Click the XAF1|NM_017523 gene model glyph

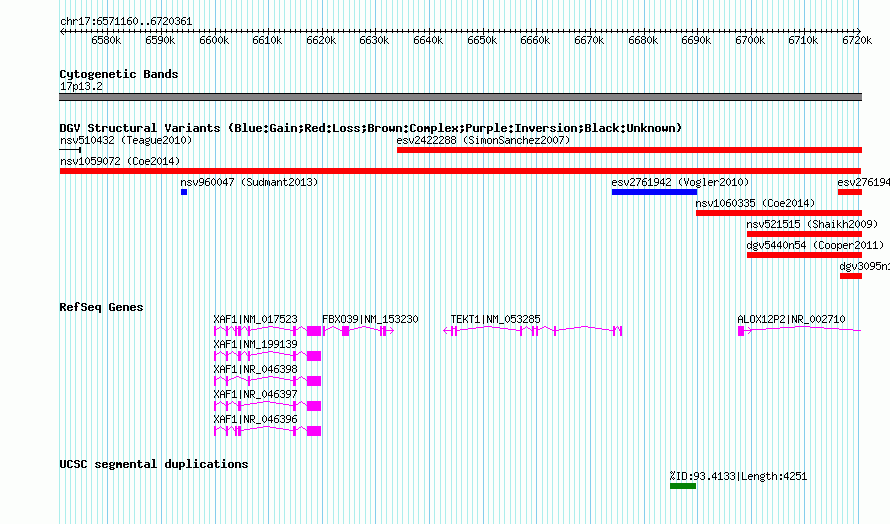point(267,331)
